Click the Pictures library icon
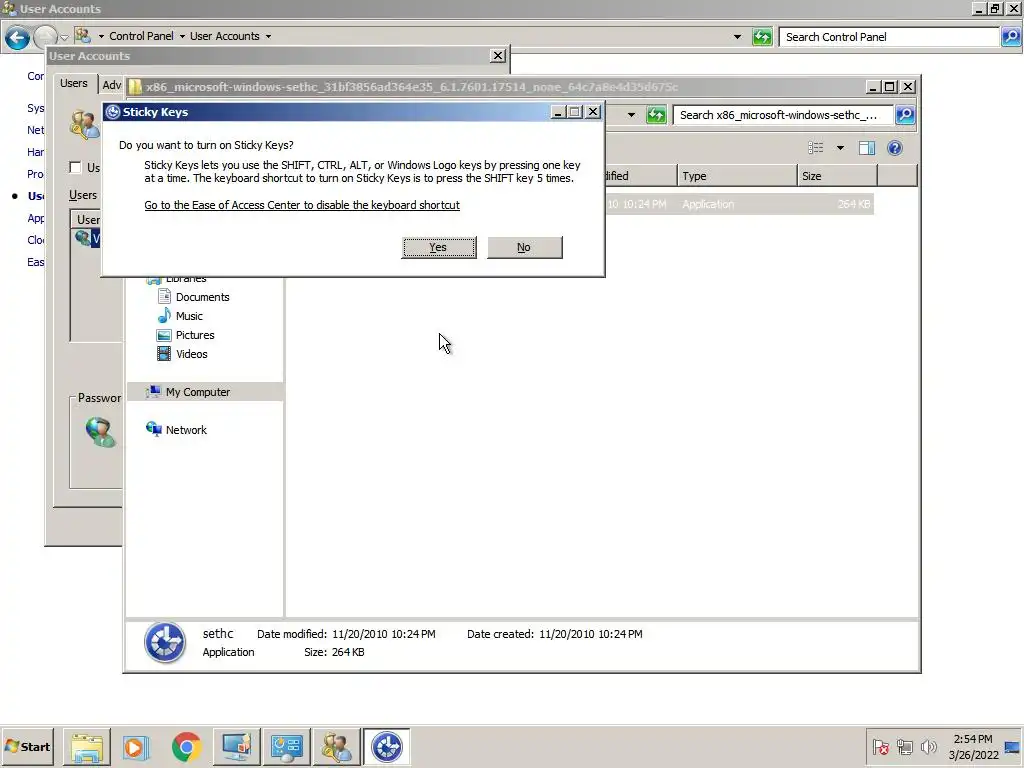Image resolution: width=1024 pixels, height=768 pixels. [164, 335]
